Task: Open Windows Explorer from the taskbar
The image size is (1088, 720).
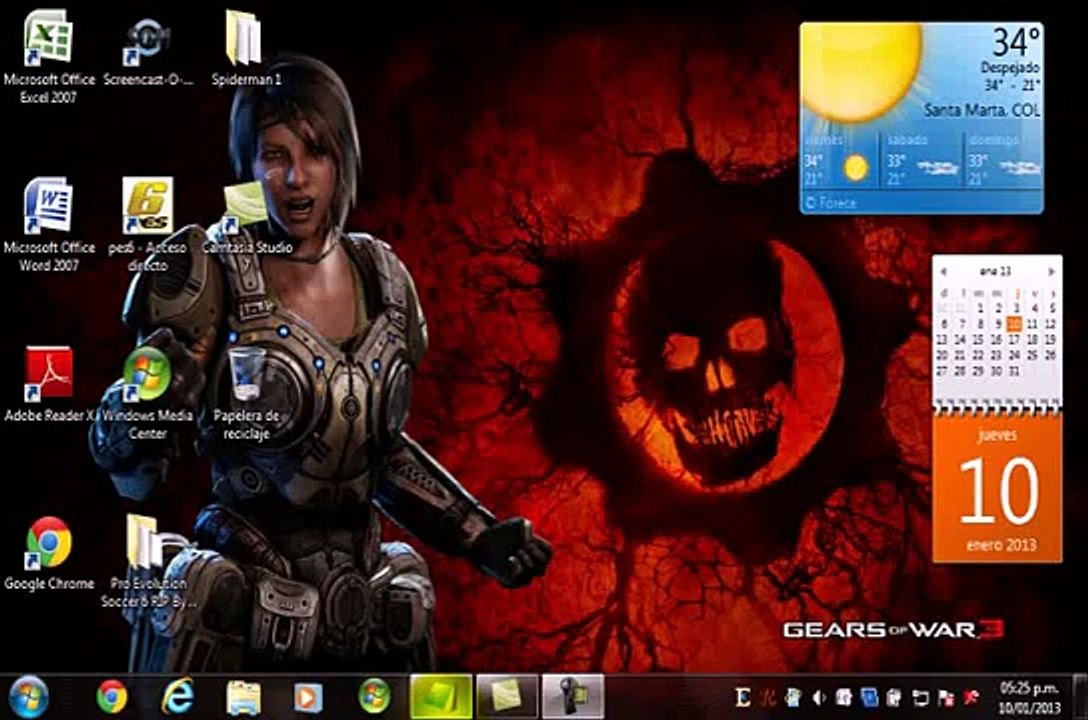Action: (243, 697)
